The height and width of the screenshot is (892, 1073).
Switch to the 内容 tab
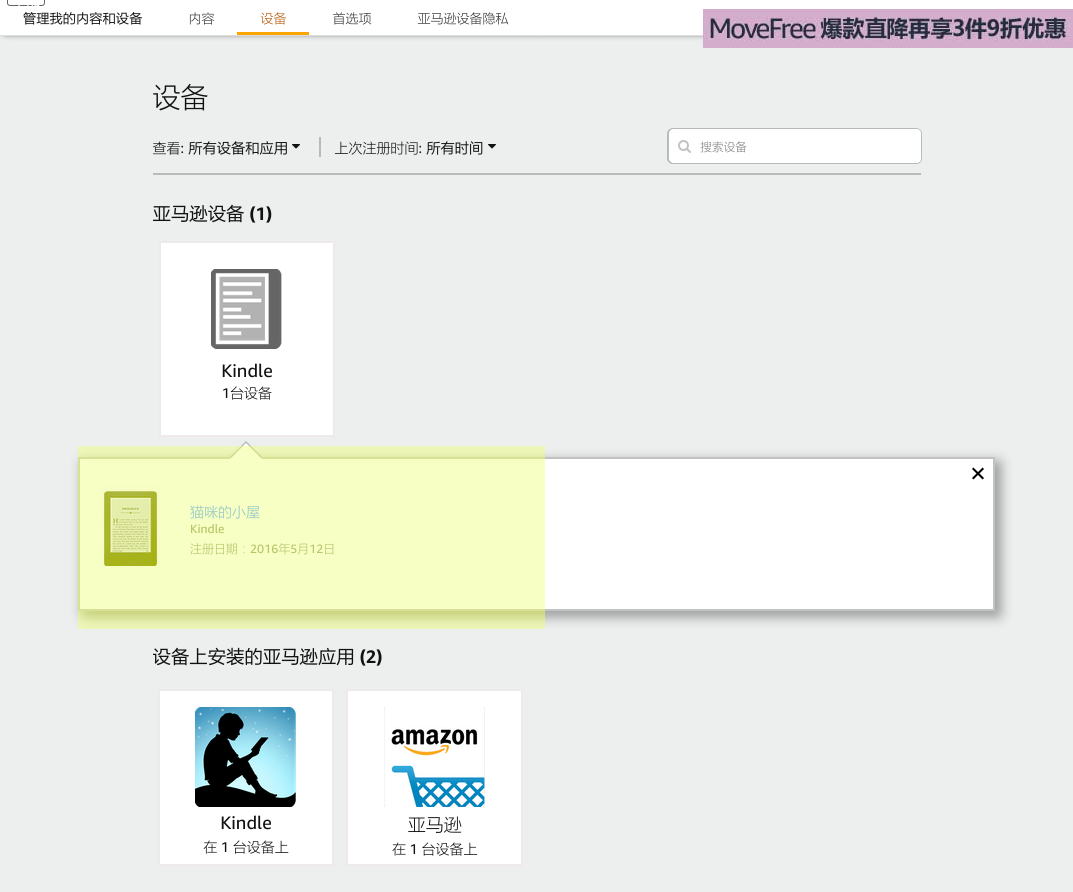point(201,19)
